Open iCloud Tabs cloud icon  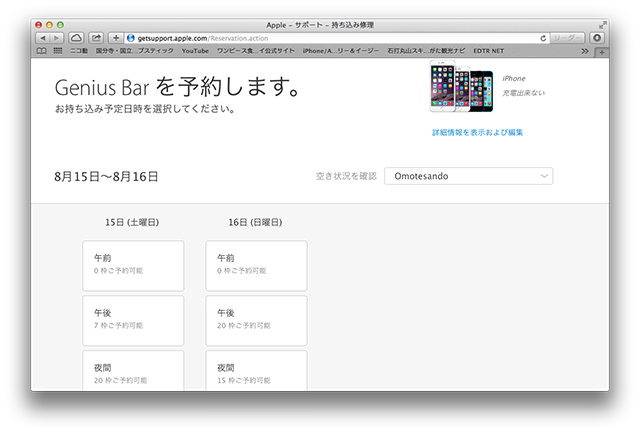pyautogui.click(x=76, y=38)
